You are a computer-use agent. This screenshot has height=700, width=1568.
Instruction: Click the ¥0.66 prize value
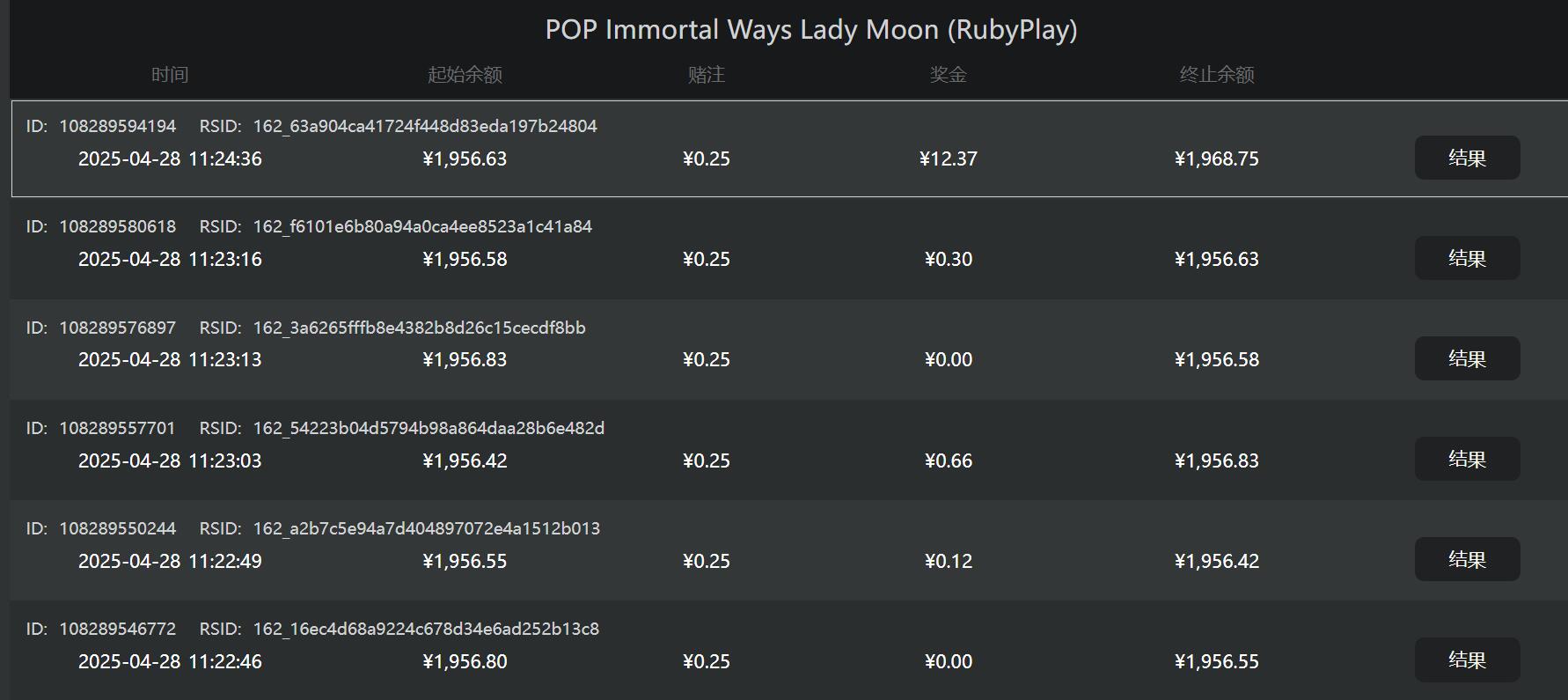[949, 461]
